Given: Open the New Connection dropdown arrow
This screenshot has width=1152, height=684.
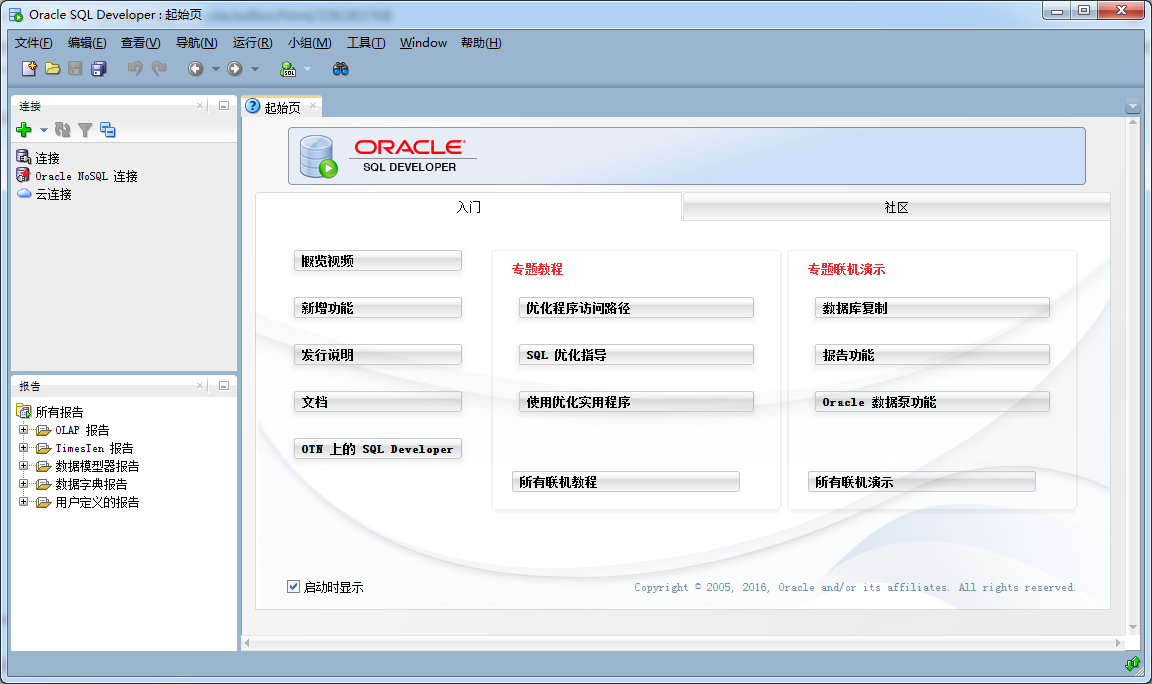Looking at the screenshot, I should [43, 131].
